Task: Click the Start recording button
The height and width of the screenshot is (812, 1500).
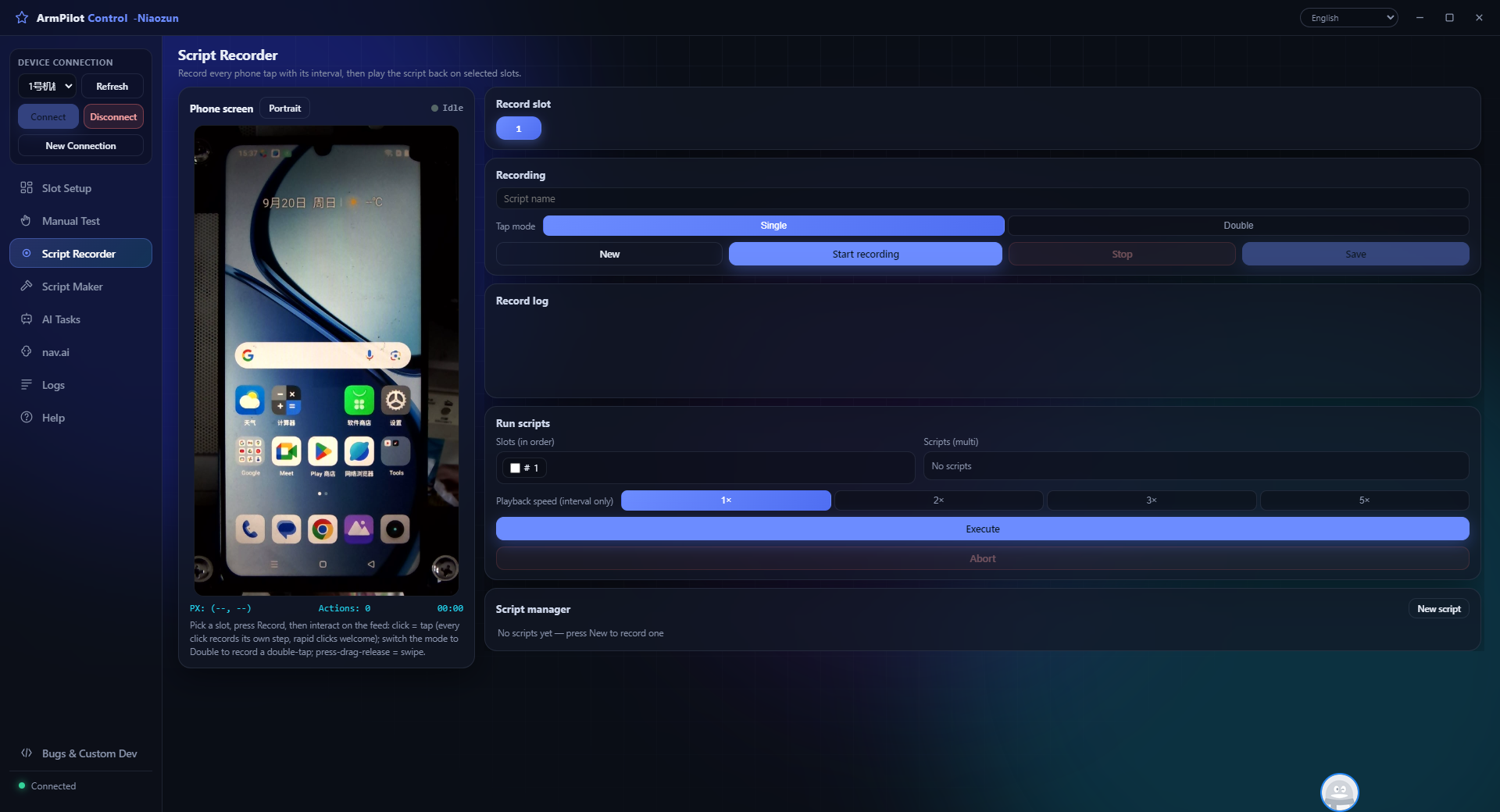Action: (x=866, y=254)
